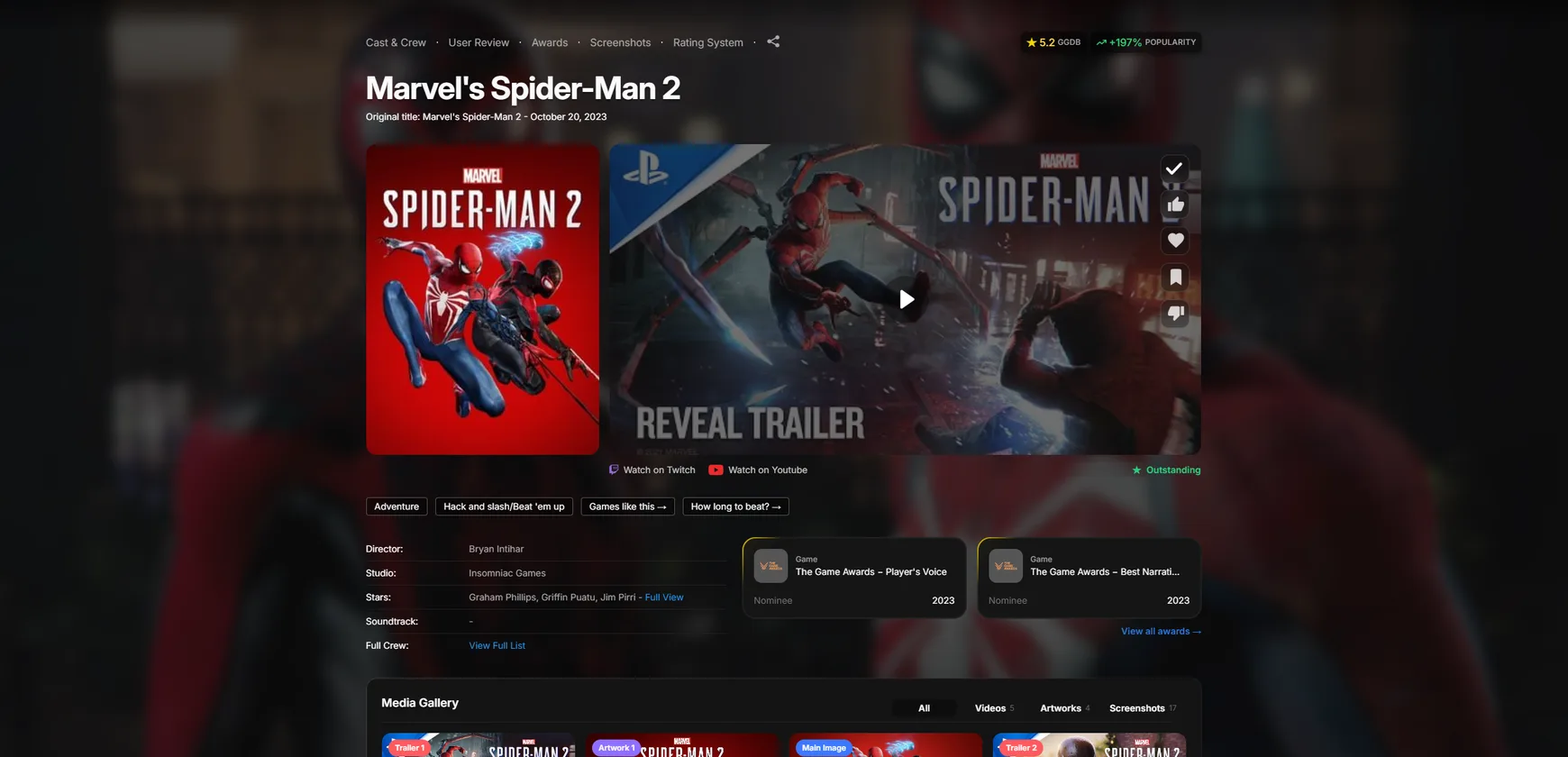Click star name Graham Phillips
The width and height of the screenshot is (1568, 757).
(502, 597)
